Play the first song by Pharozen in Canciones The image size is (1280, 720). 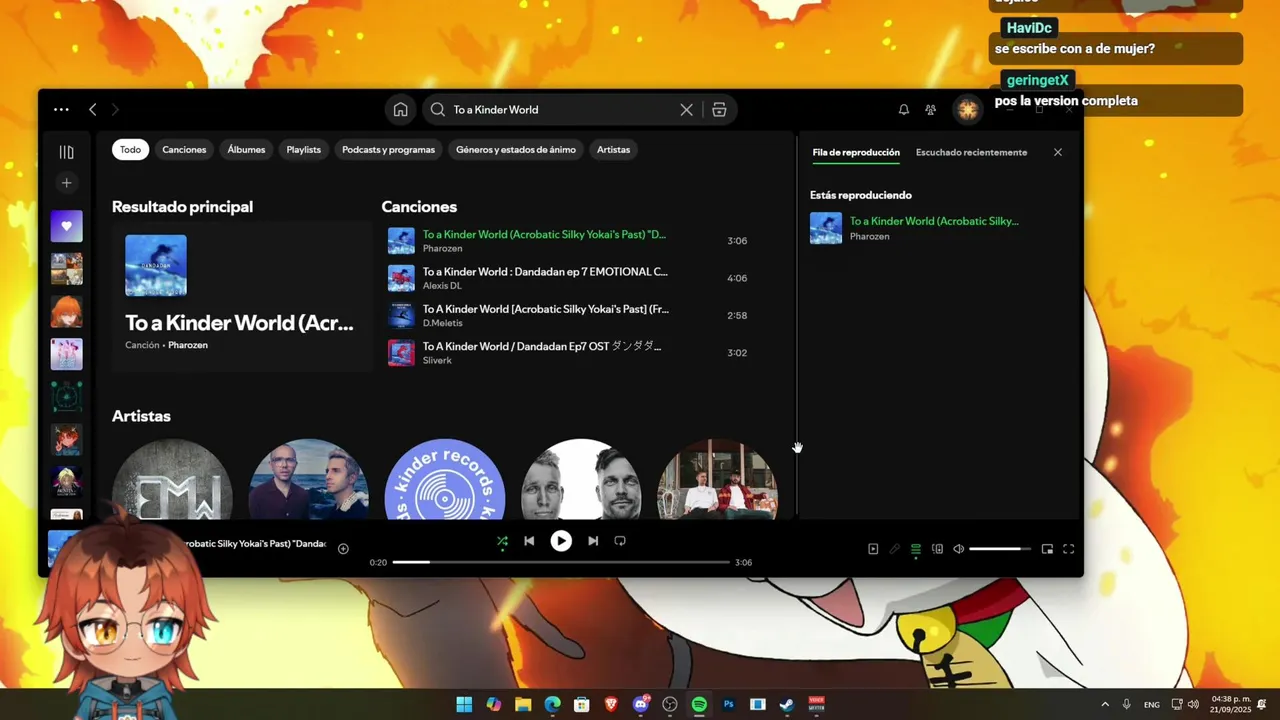coord(570,241)
